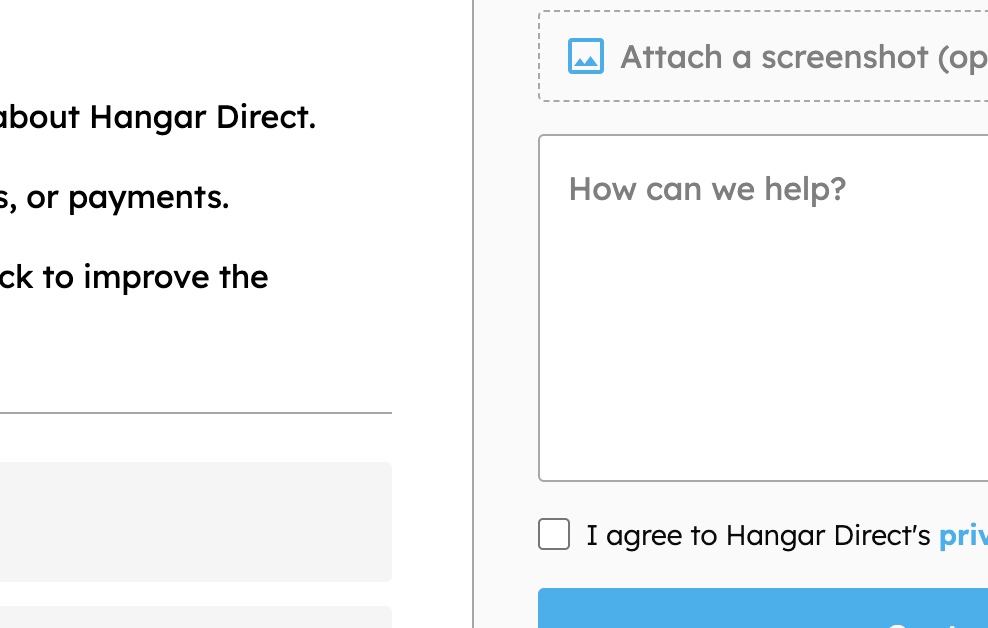Screen dimensions: 988x628
Task: Focus the "How can we help?" message field
Action: click(x=763, y=308)
